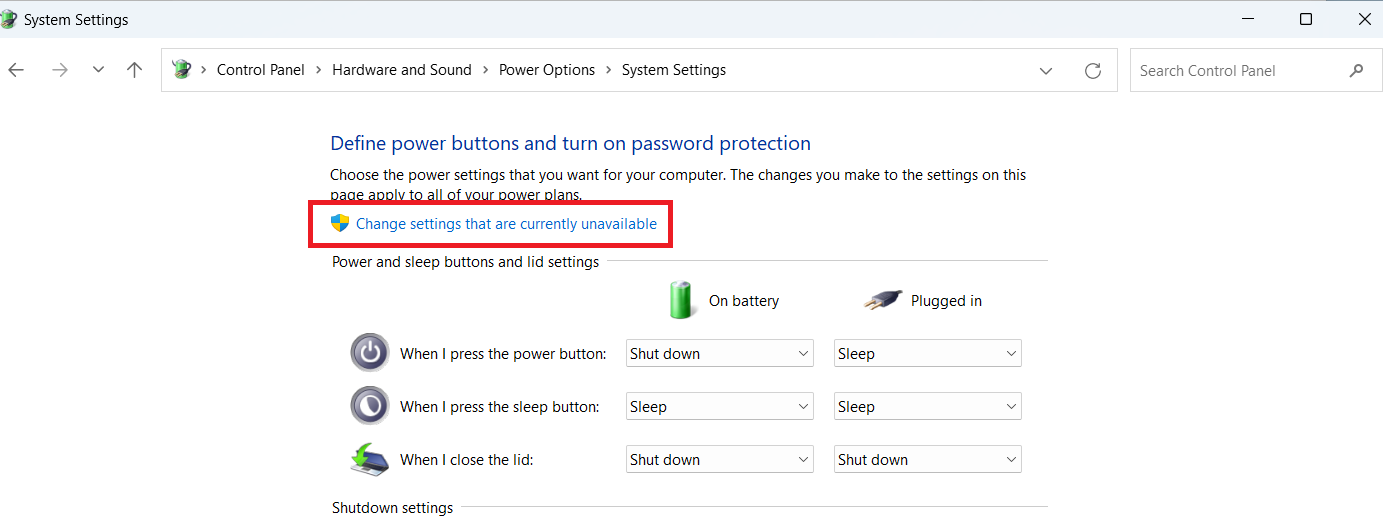Maximize the System Settings window
Screen dimensions: 1383x528
click(x=1306, y=19)
